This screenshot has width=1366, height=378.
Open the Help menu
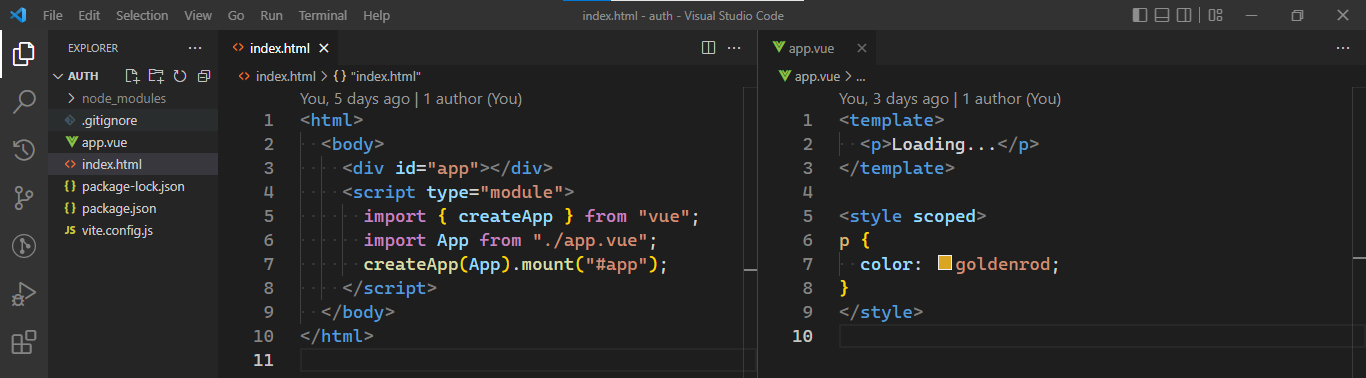click(377, 16)
